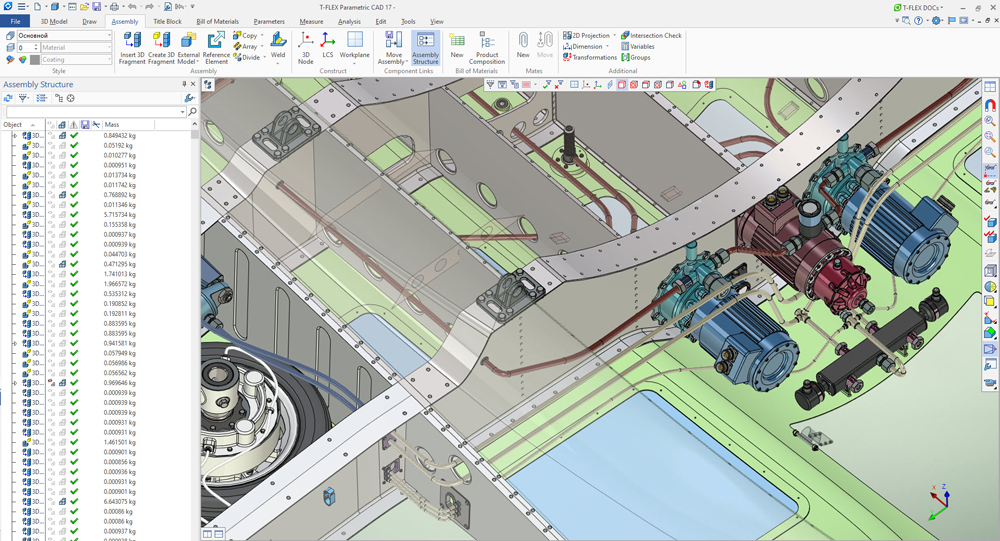
Task: Create New Bill of Materials
Action: 457,45
